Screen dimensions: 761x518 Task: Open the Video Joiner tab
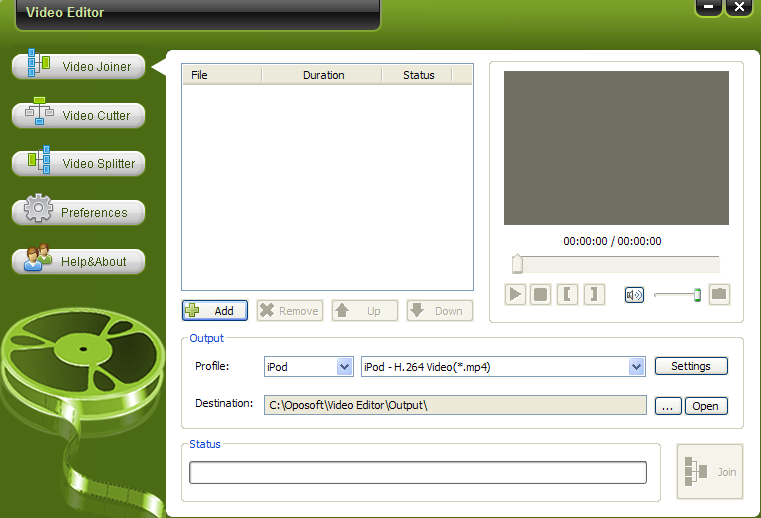[79, 67]
